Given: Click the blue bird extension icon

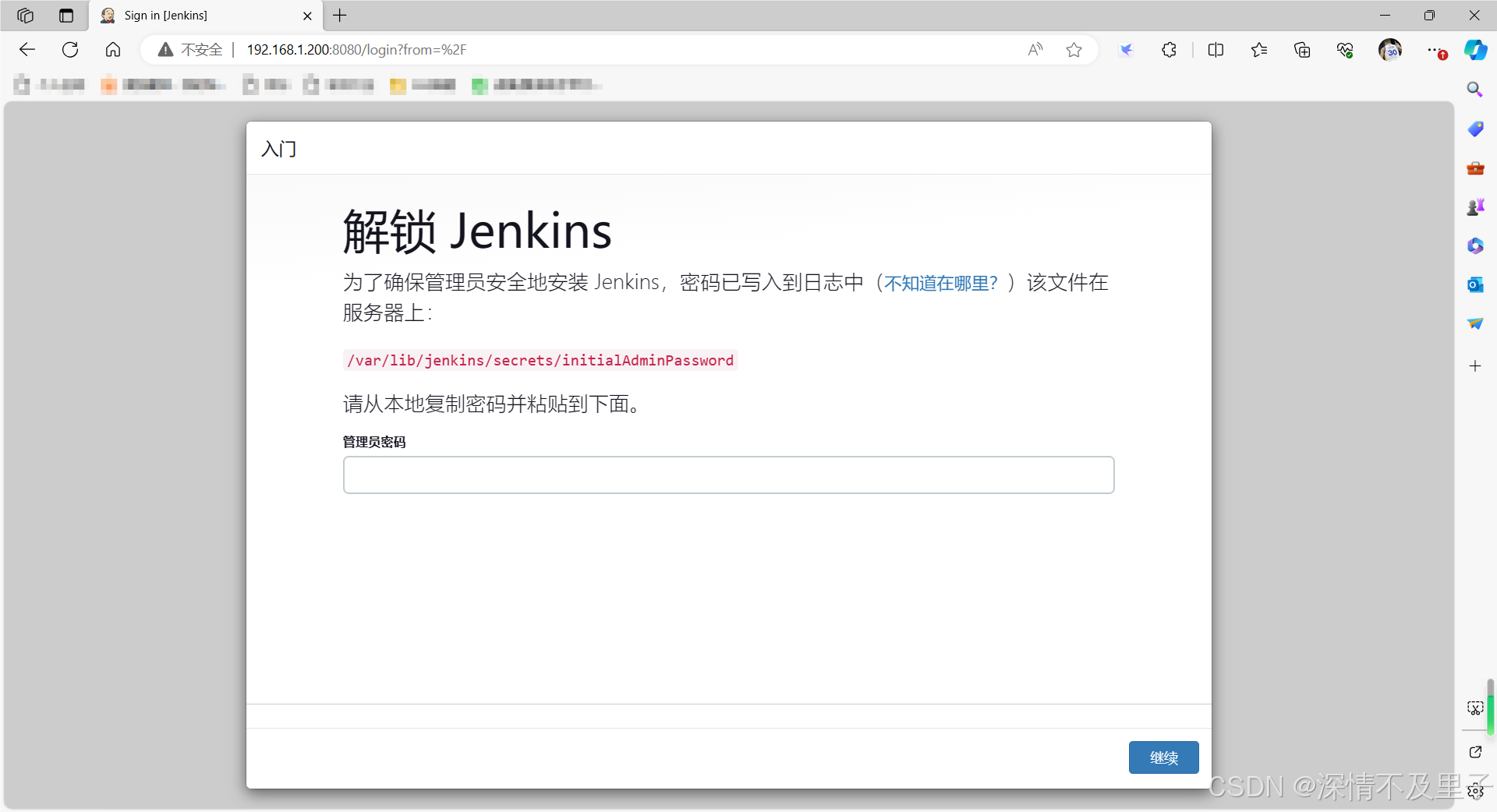Looking at the screenshot, I should tap(1126, 50).
